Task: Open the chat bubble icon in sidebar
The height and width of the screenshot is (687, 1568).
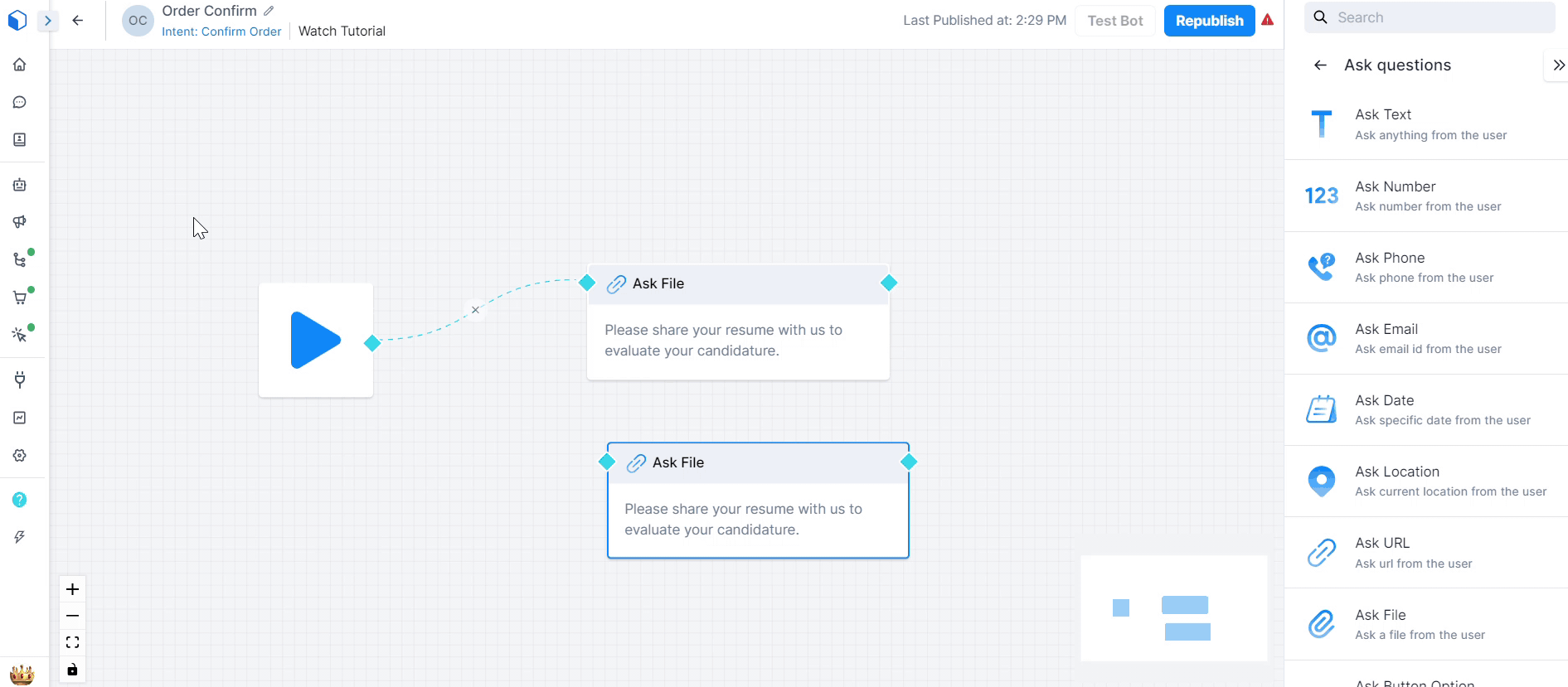Action: [x=20, y=102]
